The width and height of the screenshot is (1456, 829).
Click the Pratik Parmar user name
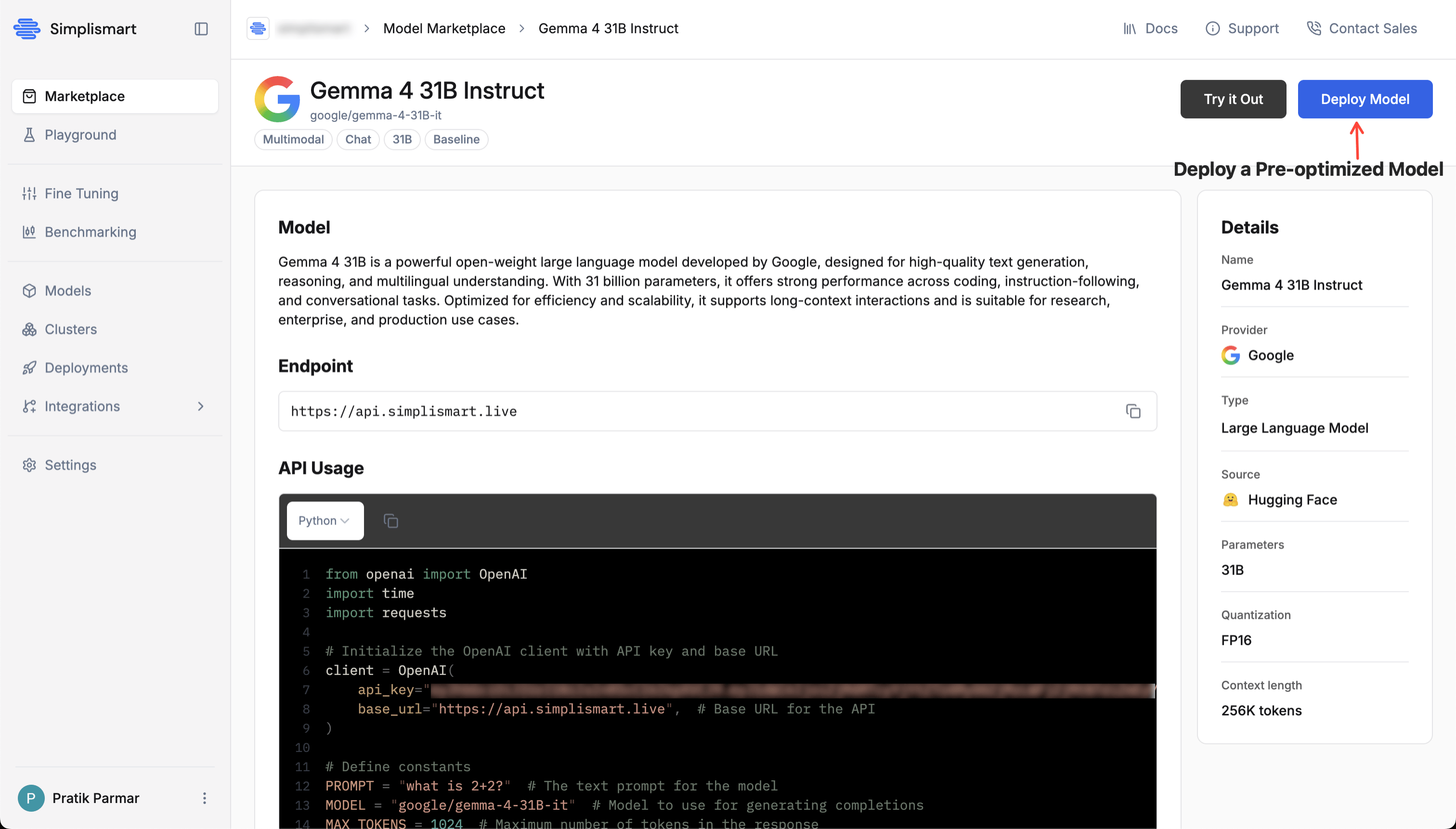point(96,798)
